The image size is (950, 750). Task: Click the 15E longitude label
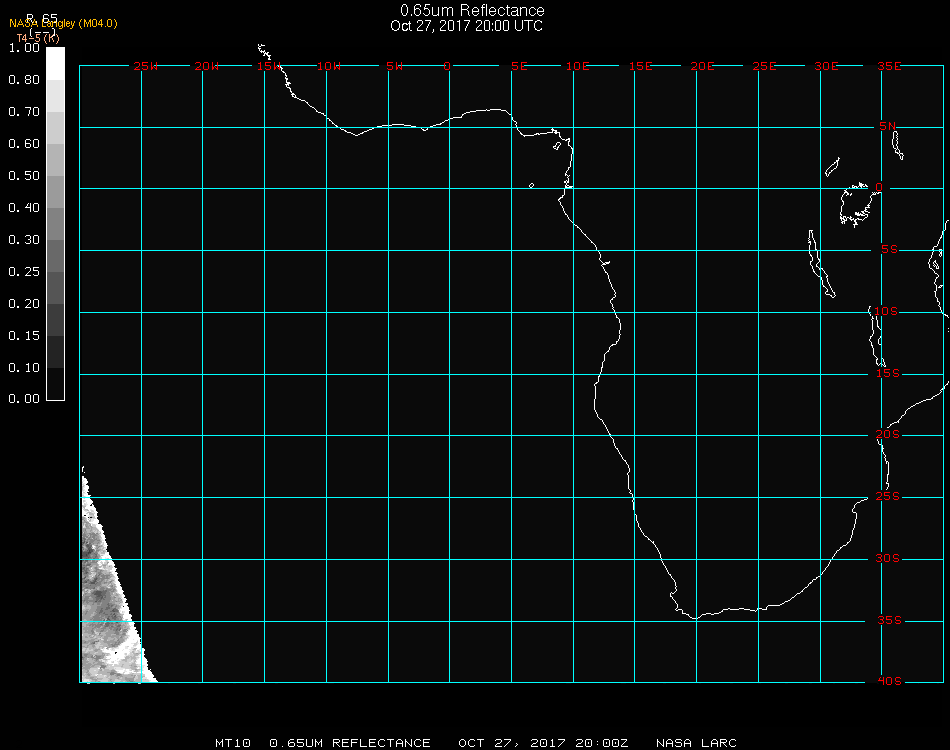click(640, 66)
